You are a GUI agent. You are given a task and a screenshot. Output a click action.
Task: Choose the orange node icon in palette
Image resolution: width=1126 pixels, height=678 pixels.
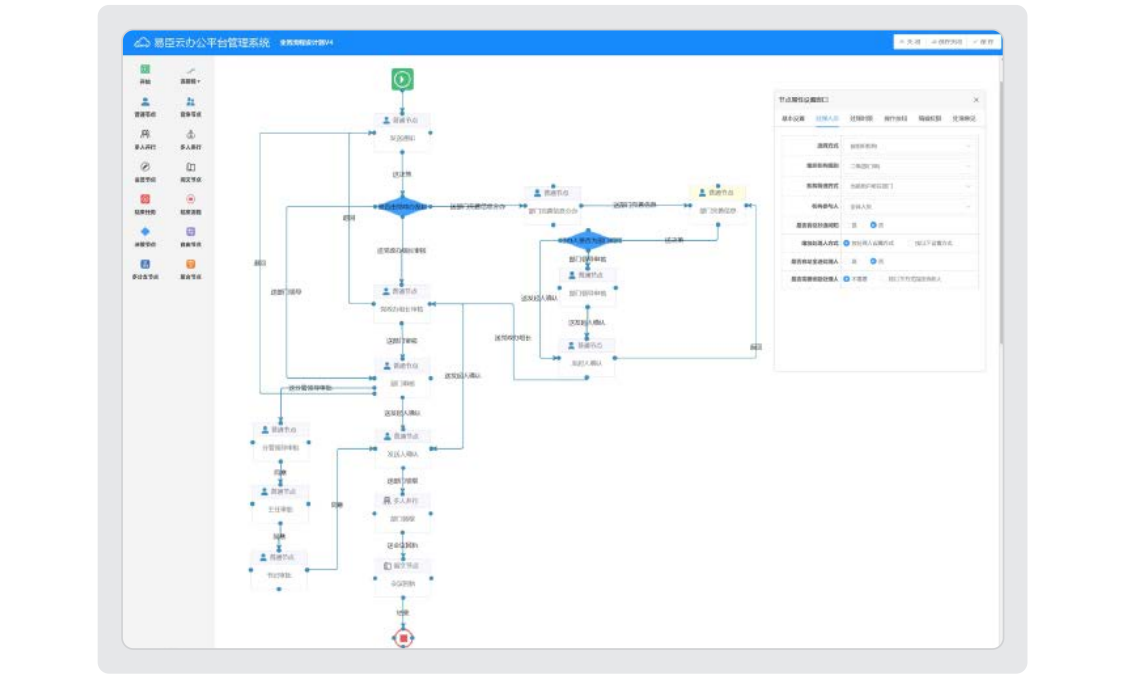coord(191,264)
